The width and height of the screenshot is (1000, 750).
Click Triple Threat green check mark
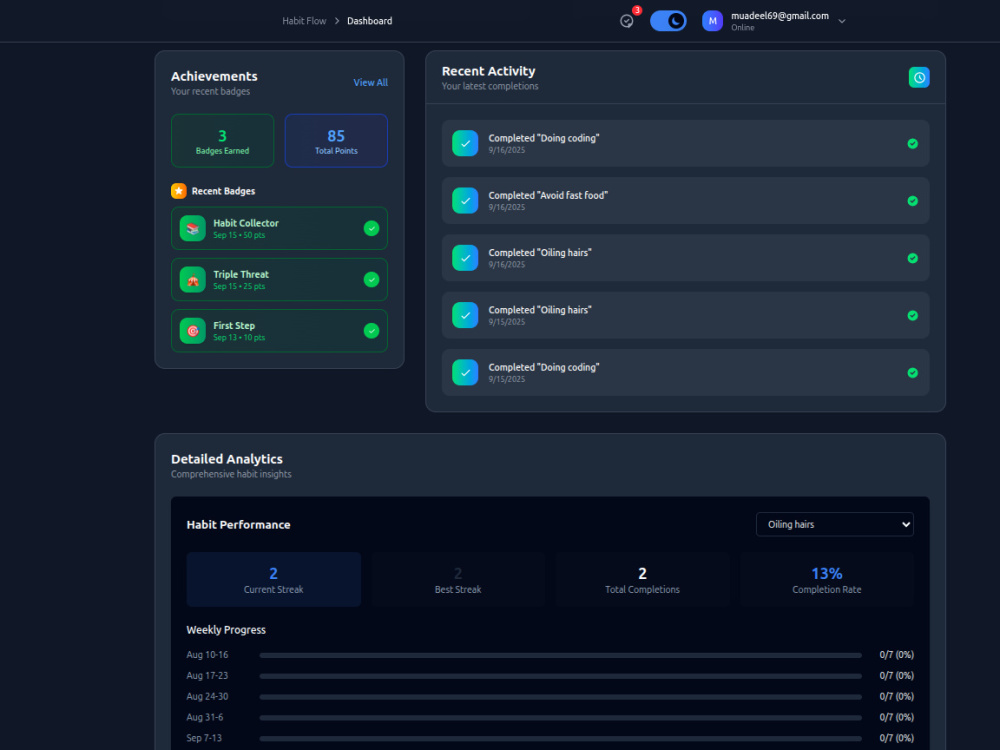[x=371, y=279]
